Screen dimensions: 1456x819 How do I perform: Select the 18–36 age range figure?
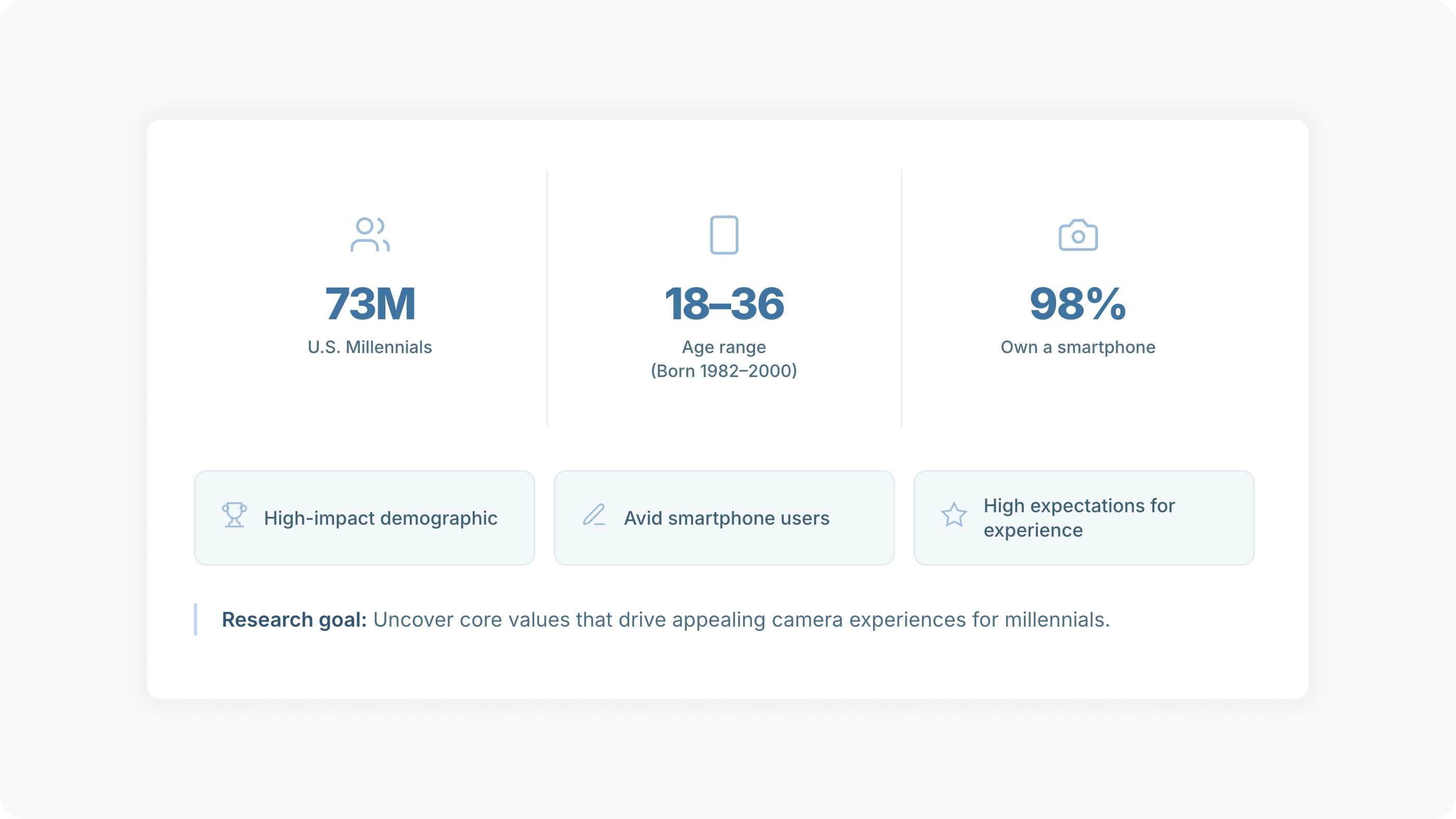(x=724, y=304)
